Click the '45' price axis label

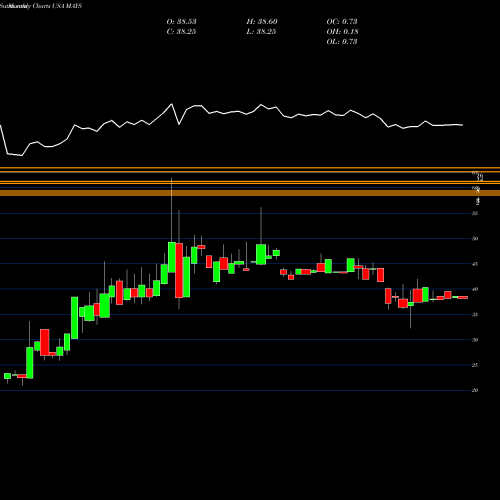coord(475,264)
